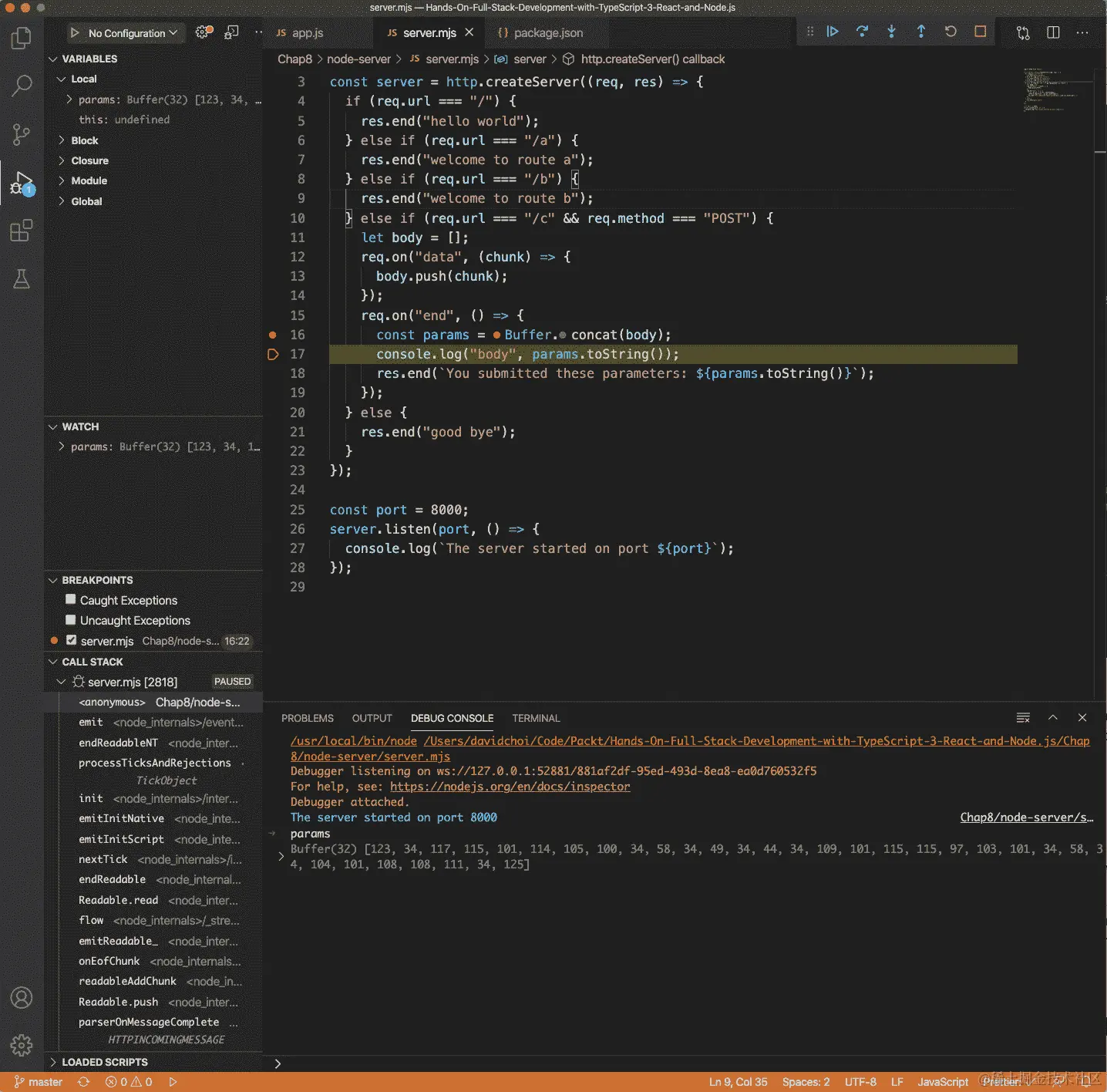Stop the debug session
1107x1092 pixels.
click(x=980, y=32)
